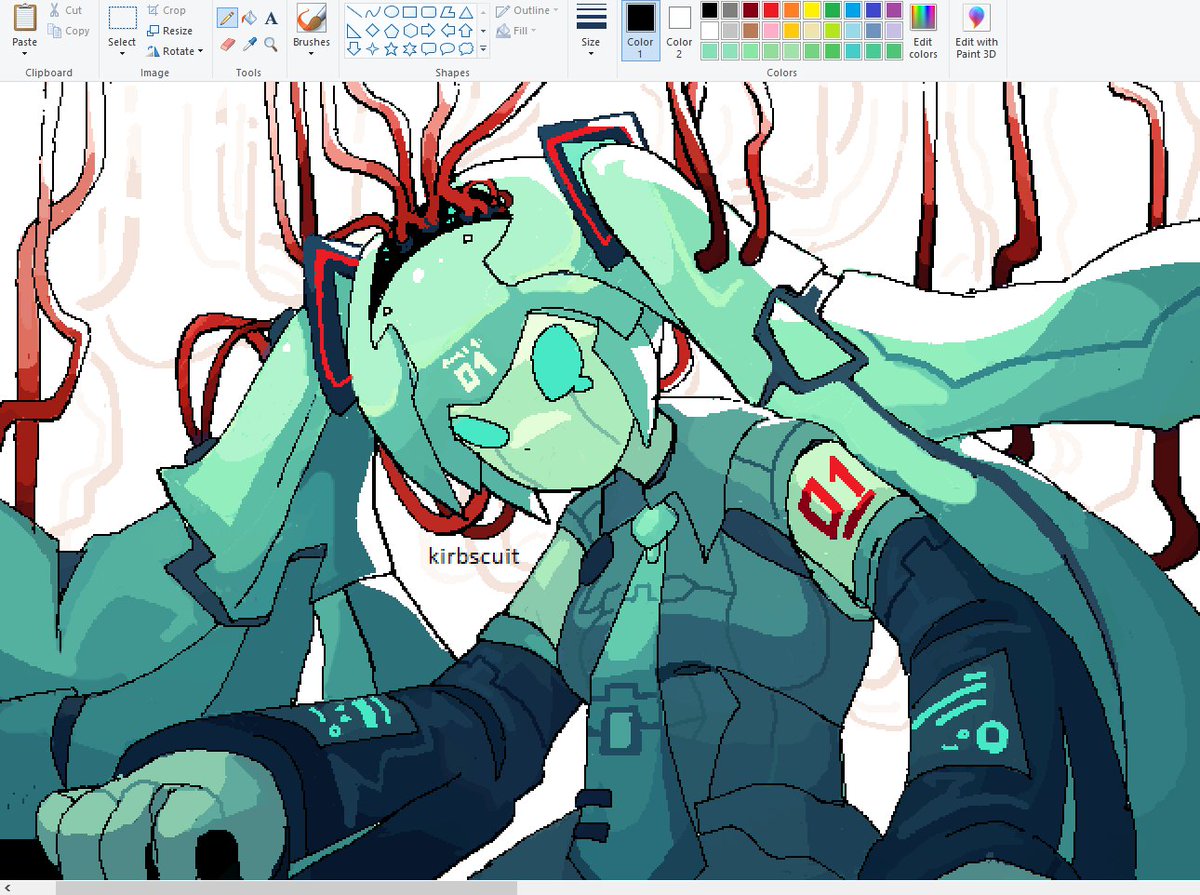Pick the red palette swatch
1200x895 pixels.
(x=771, y=10)
